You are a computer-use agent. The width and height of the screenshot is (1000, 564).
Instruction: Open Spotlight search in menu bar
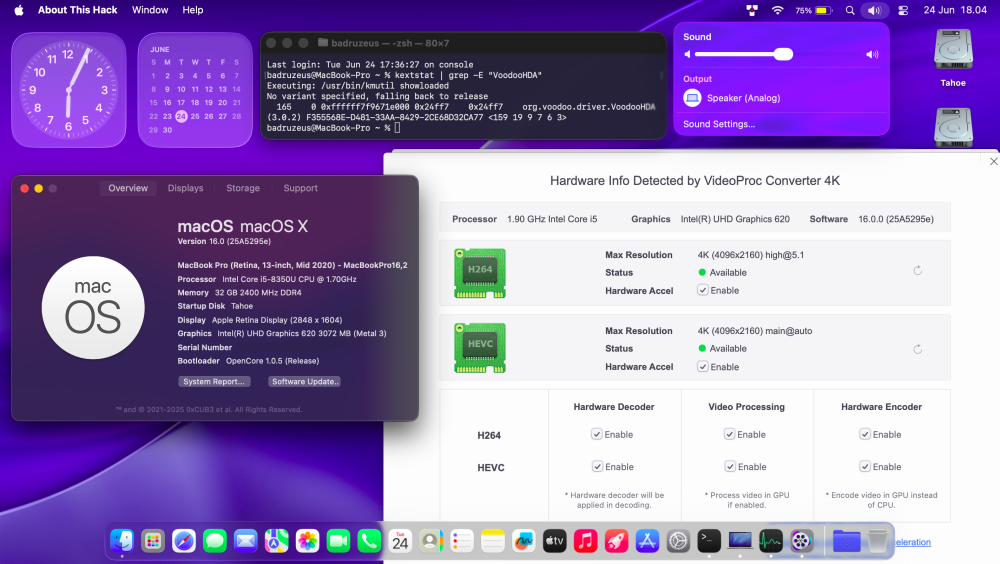pos(850,10)
